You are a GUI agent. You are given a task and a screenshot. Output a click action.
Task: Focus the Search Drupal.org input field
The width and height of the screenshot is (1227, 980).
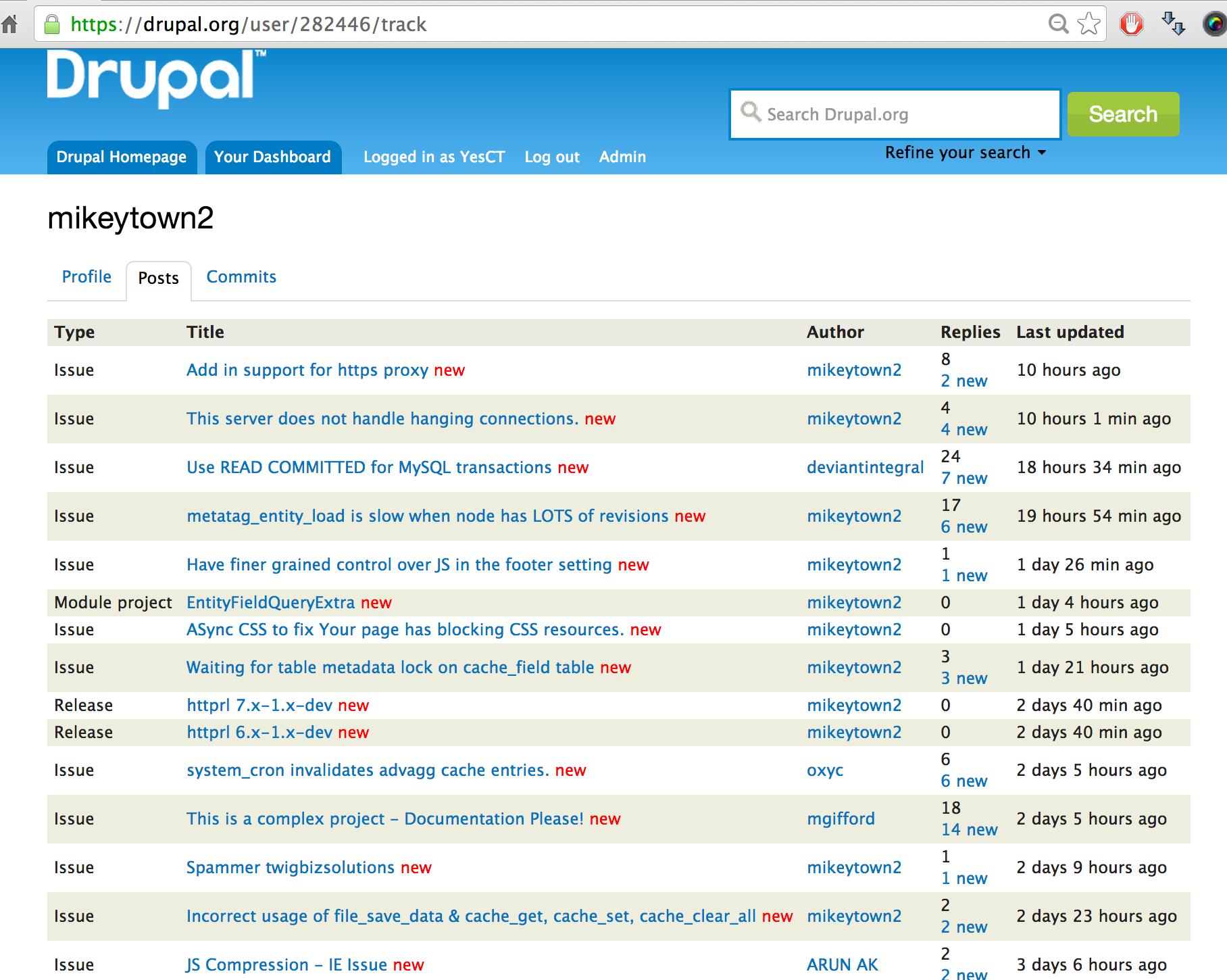[x=895, y=114]
